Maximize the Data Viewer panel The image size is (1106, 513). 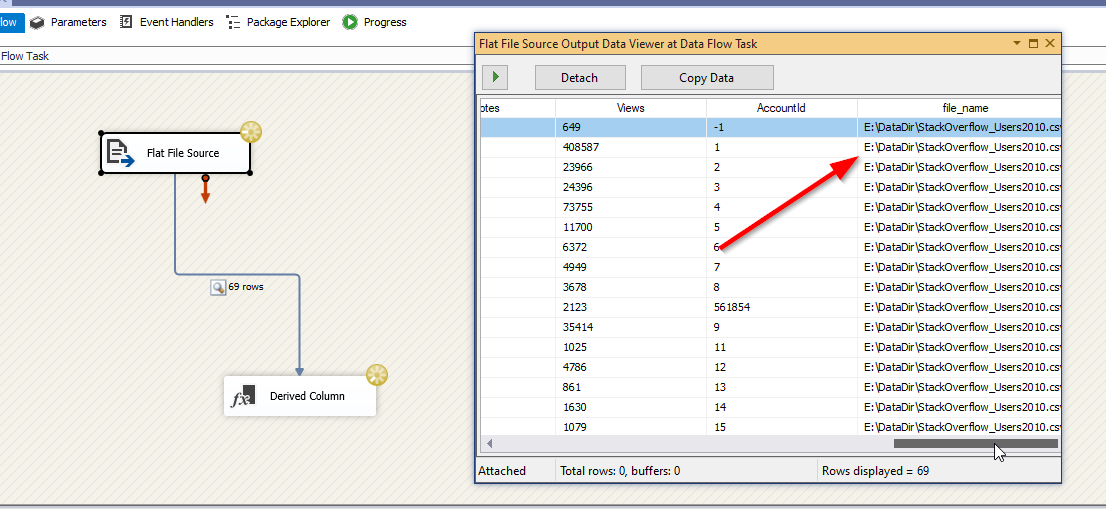1033,44
